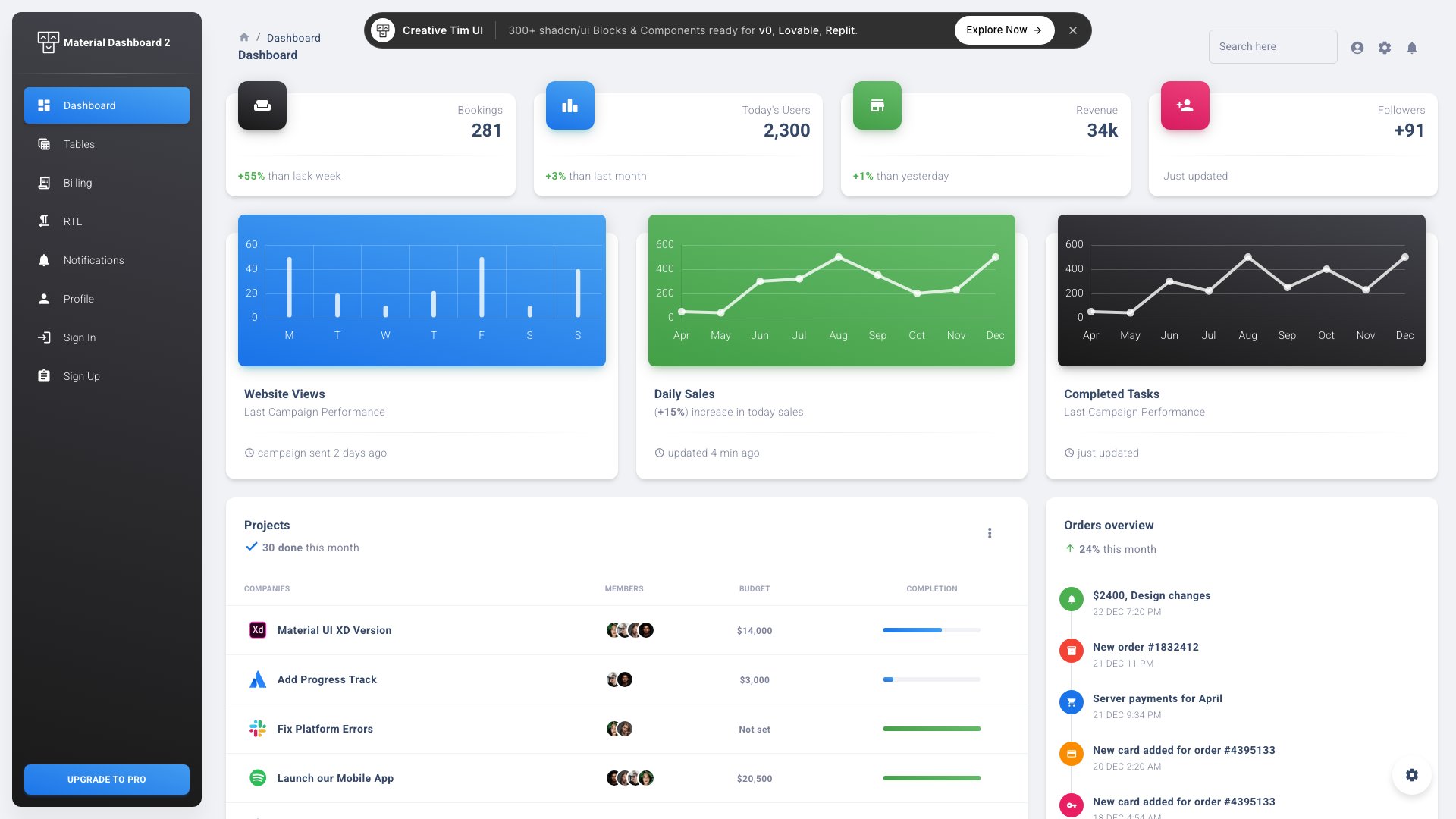Open the Projects table options menu
Viewport: 1456px width, 819px height.
990,532
